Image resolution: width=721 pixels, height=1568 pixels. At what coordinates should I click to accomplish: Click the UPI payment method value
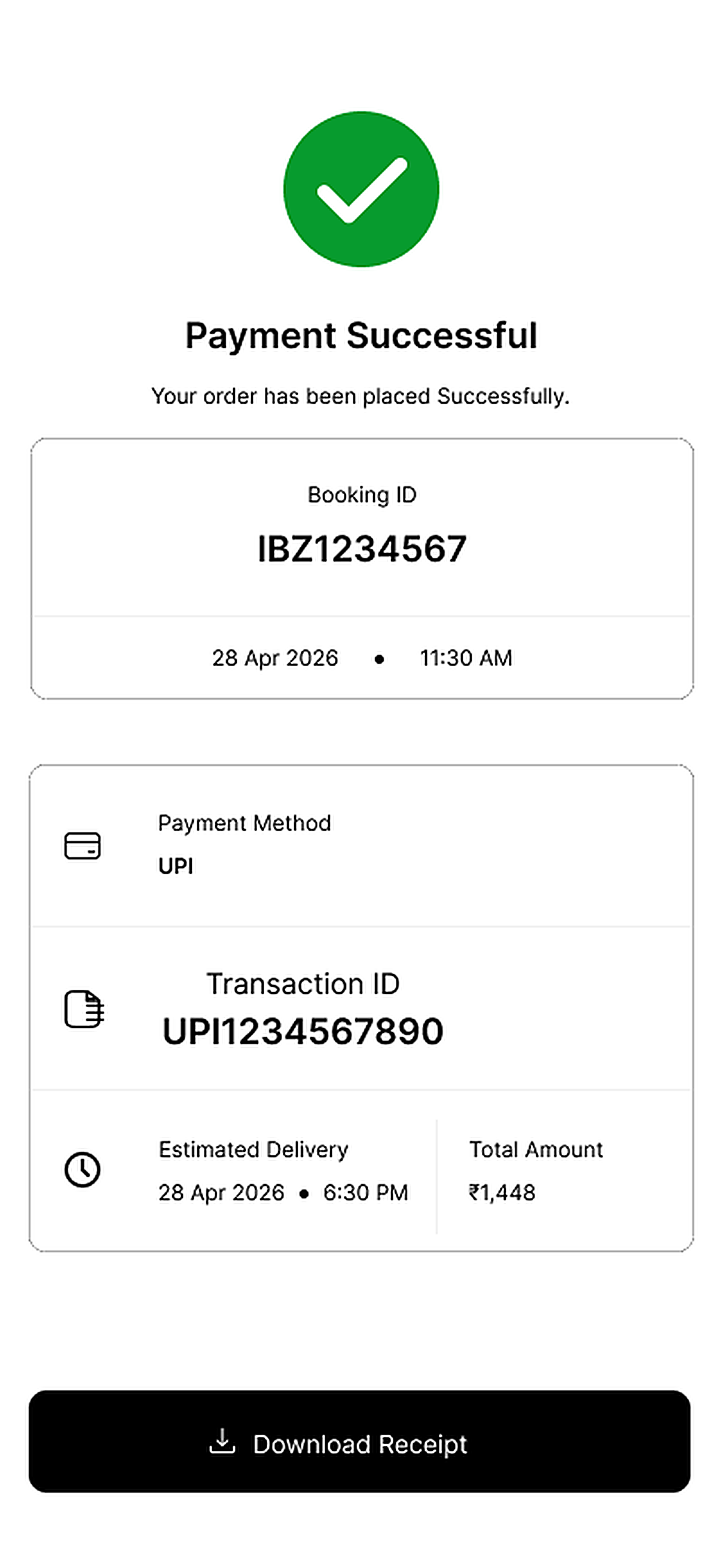tap(175, 865)
